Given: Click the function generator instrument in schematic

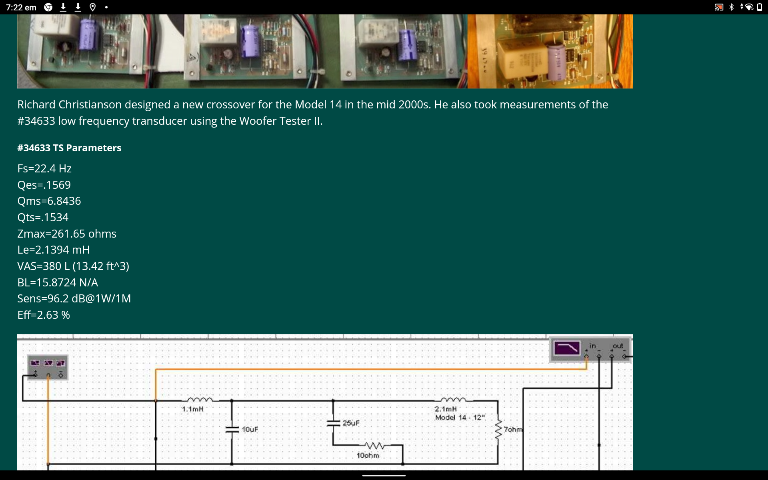Looking at the screenshot, I should (47, 366).
